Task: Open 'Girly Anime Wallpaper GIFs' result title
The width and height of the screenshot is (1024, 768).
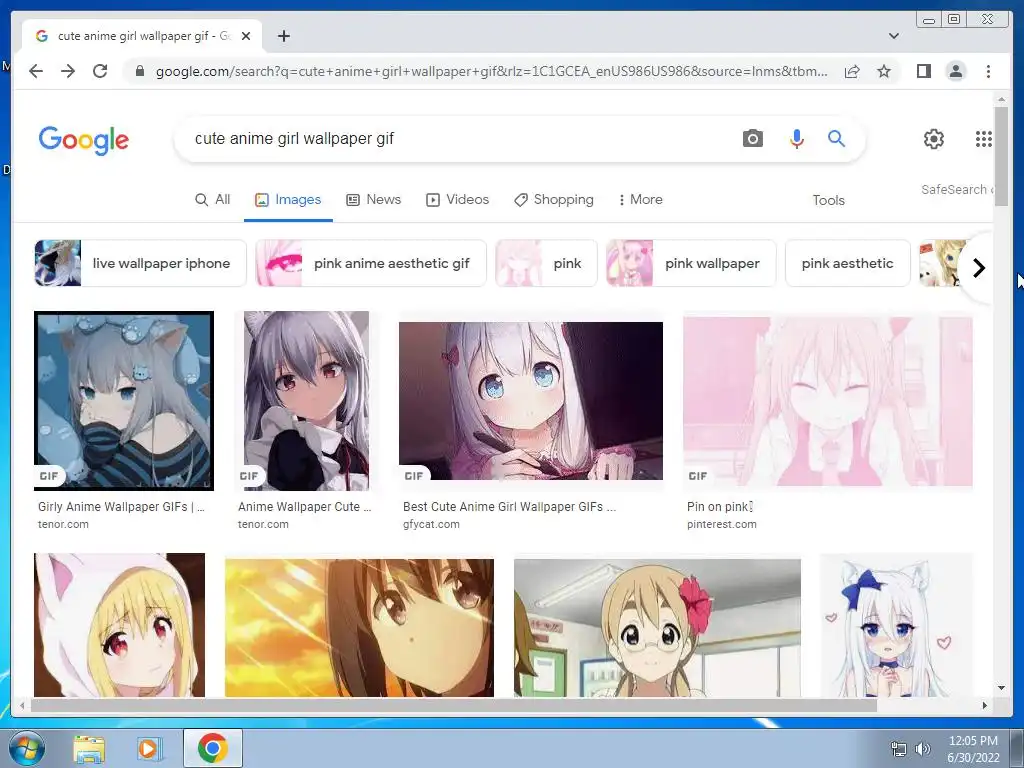Action: coord(121,507)
